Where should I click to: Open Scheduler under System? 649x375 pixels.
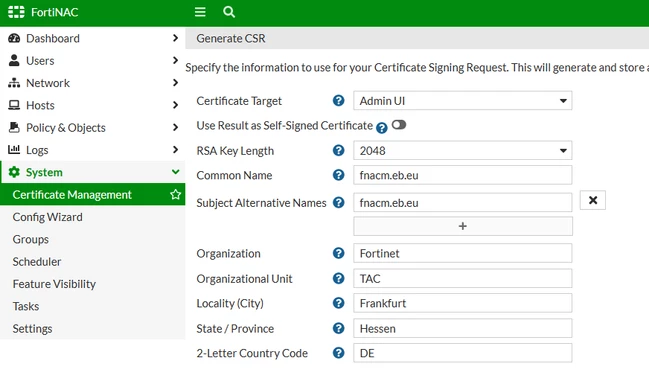click(37, 262)
